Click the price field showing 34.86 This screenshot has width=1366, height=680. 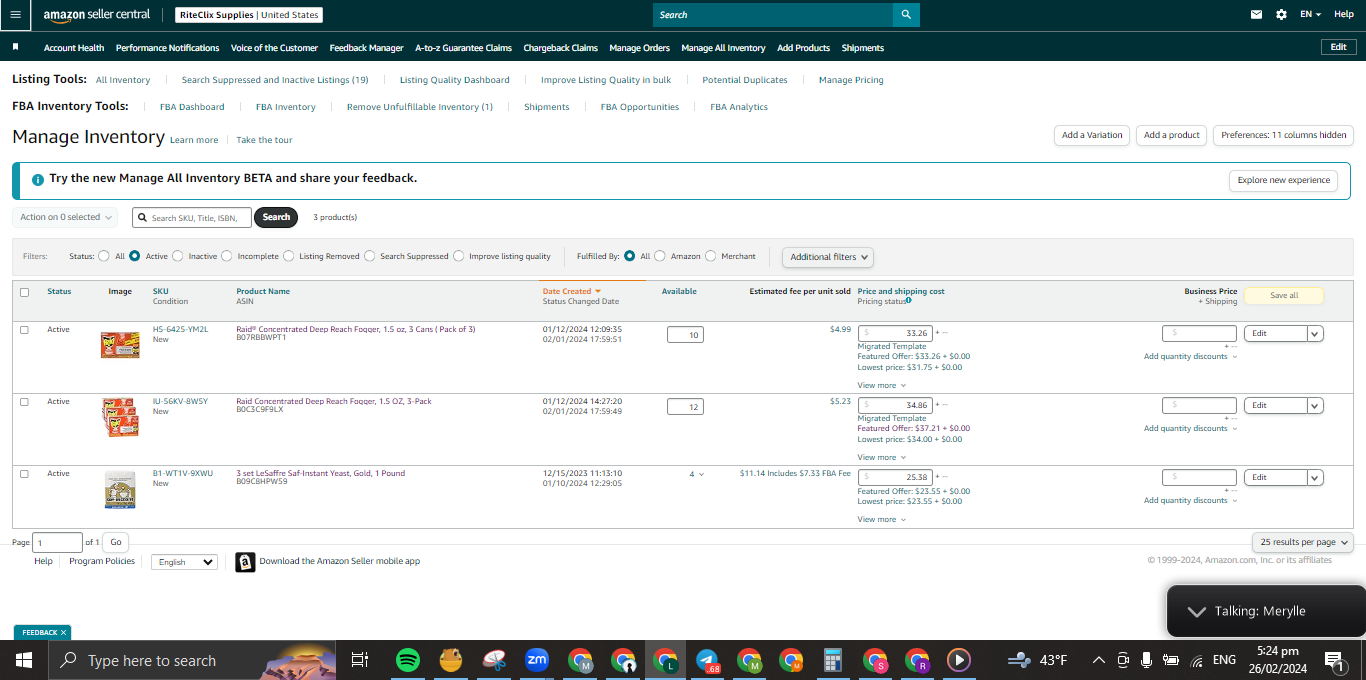click(x=895, y=405)
